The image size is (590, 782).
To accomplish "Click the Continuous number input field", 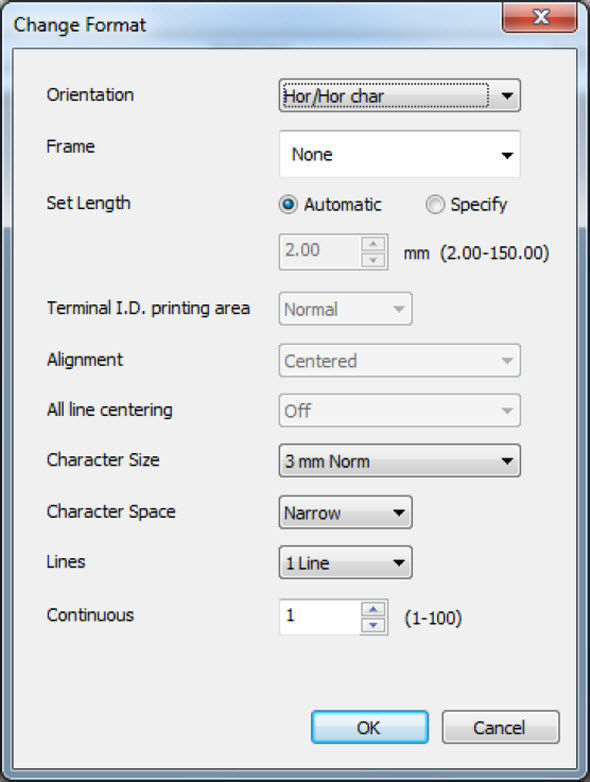I will click(x=320, y=617).
